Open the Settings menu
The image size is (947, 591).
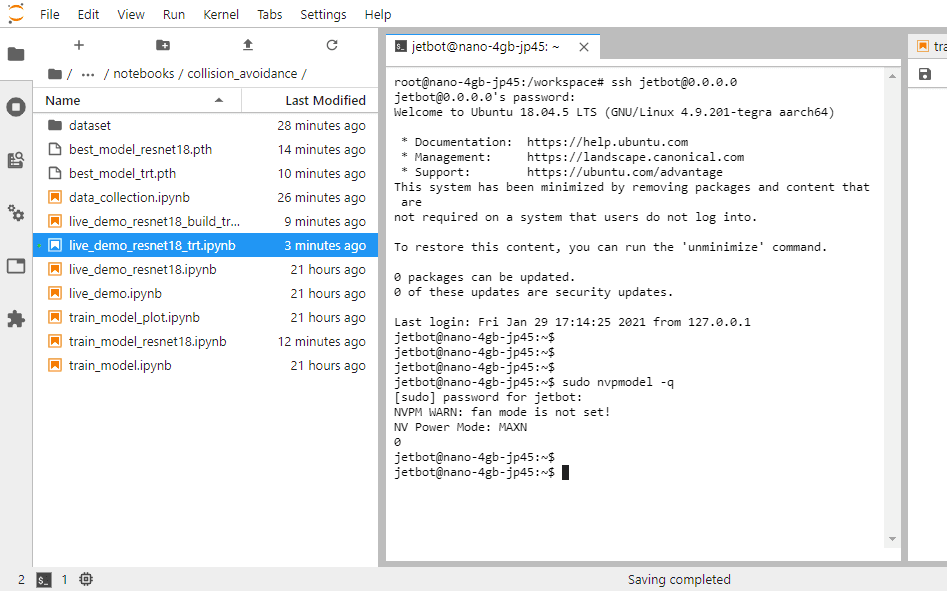coord(323,14)
